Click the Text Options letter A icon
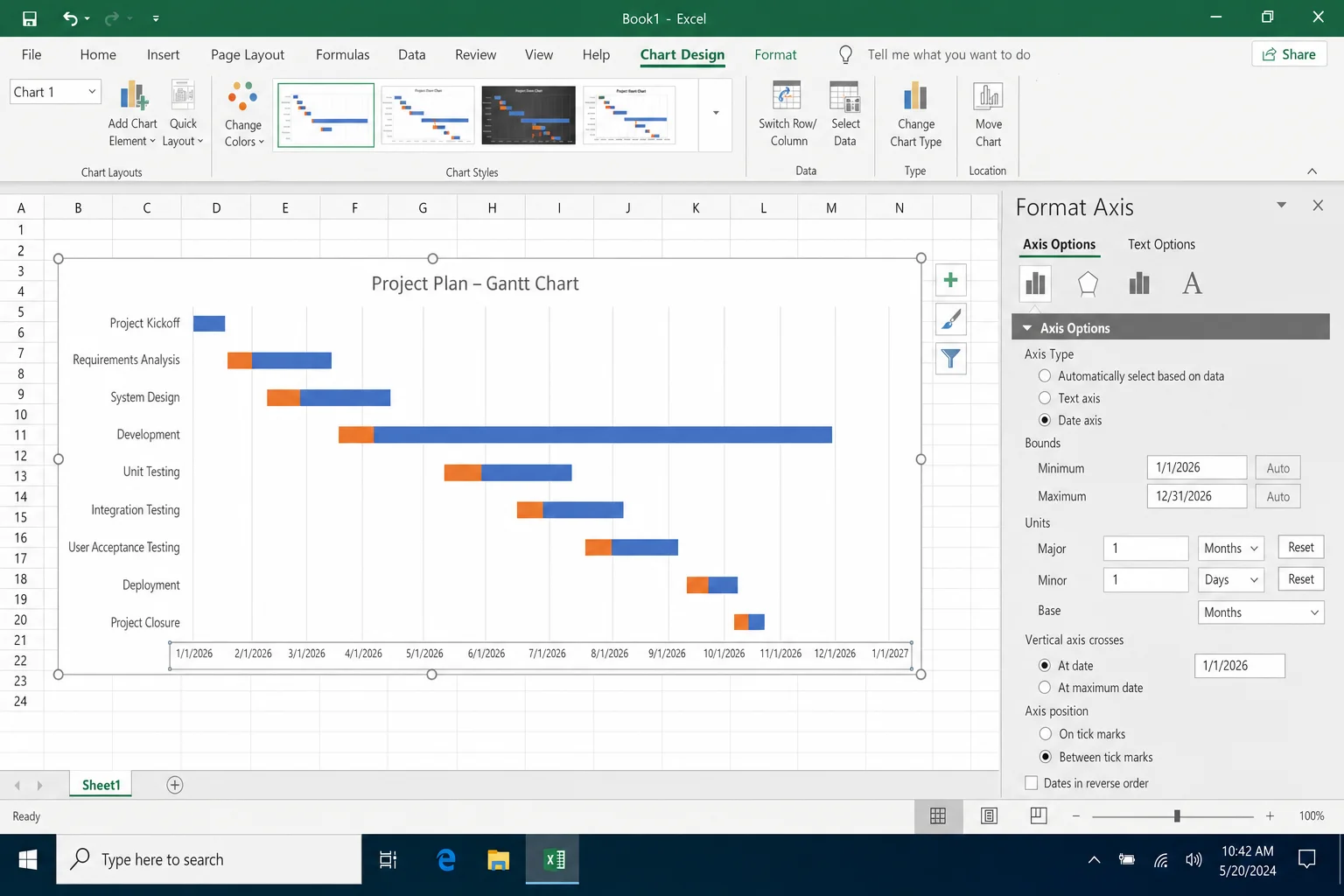The height and width of the screenshot is (896, 1344). [1192, 283]
